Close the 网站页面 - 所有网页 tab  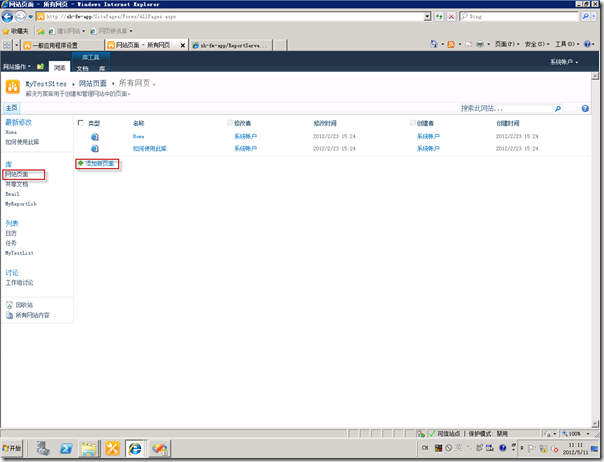coord(183,45)
